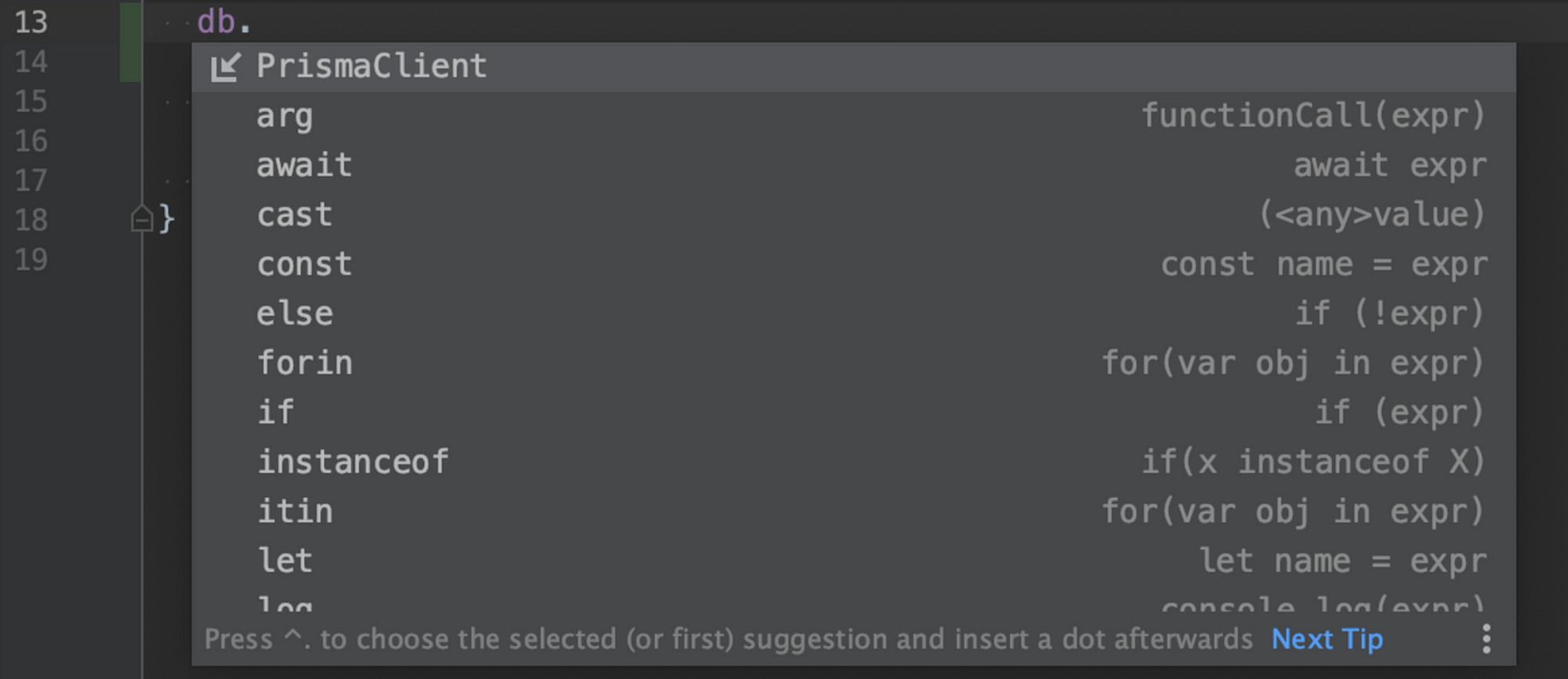This screenshot has height=679, width=1568.
Task: Select the instanceof postfix template
Action: pyautogui.click(x=854, y=462)
